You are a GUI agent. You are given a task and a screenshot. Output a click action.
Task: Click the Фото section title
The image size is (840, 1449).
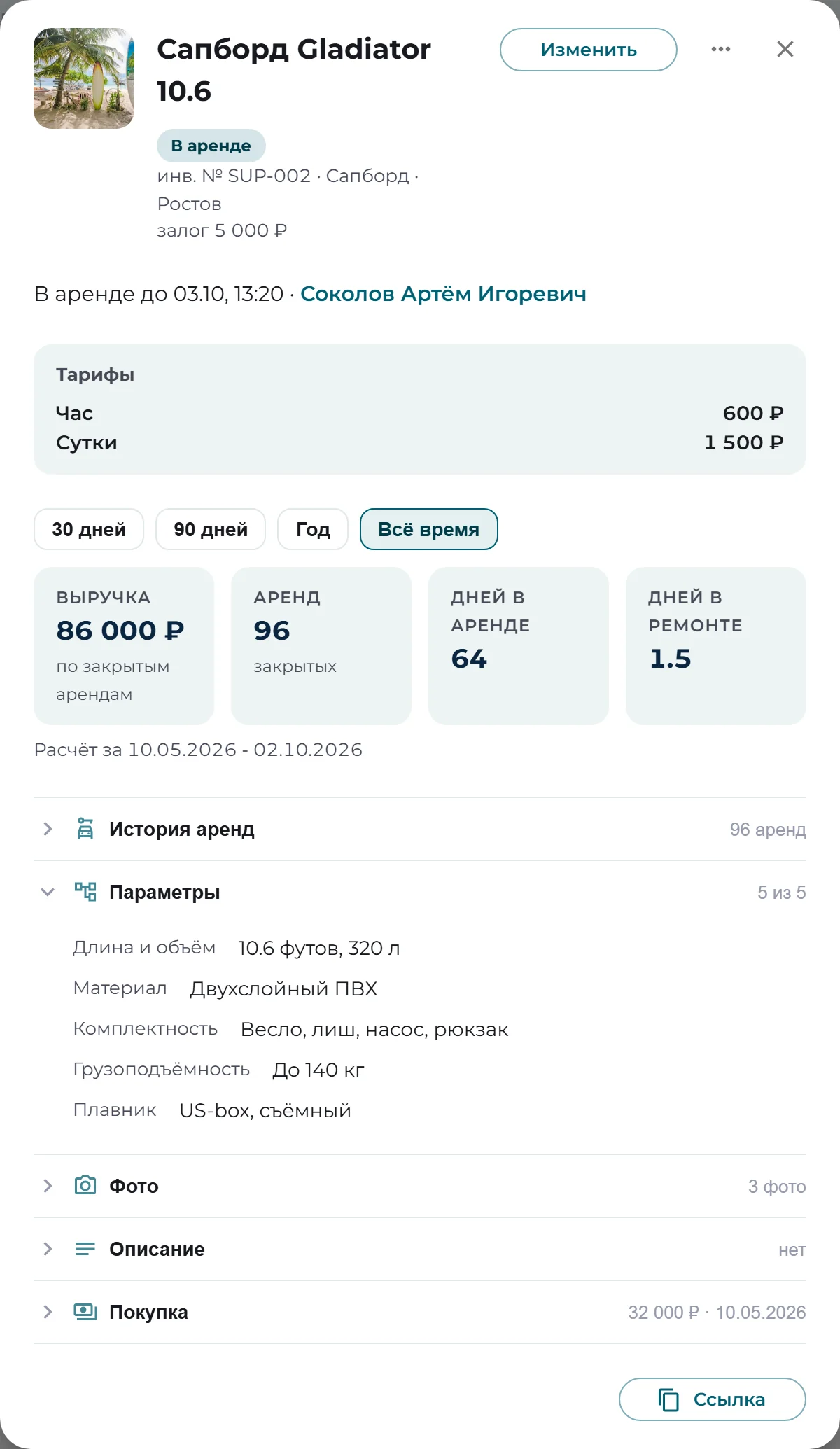(134, 1186)
